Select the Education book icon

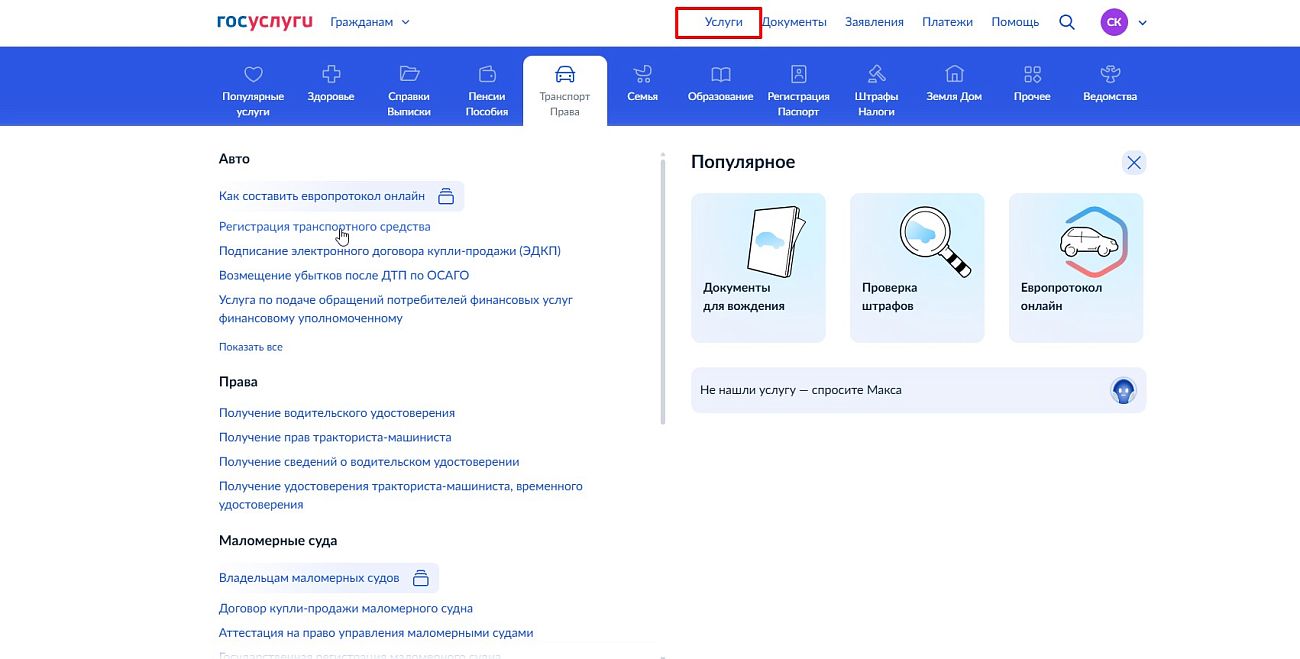(x=721, y=74)
